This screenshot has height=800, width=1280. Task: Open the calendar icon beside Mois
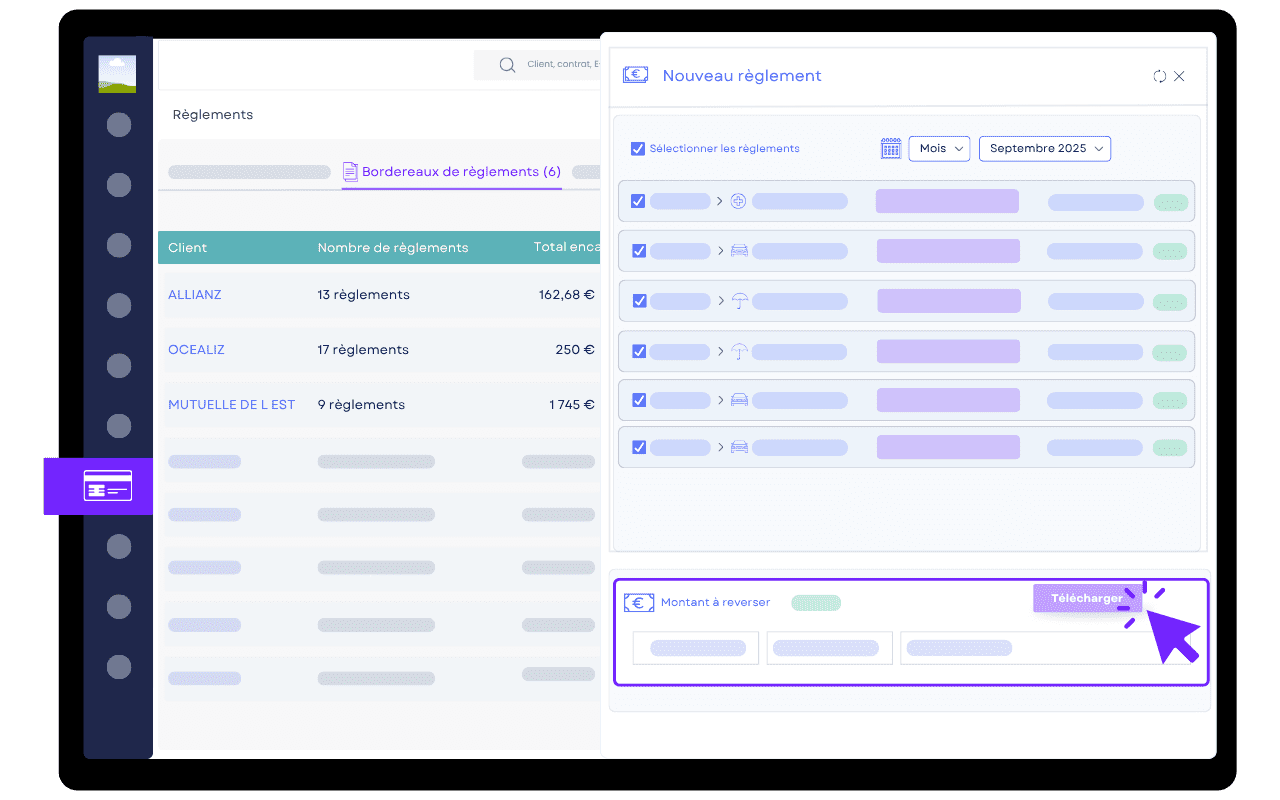click(890, 149)
